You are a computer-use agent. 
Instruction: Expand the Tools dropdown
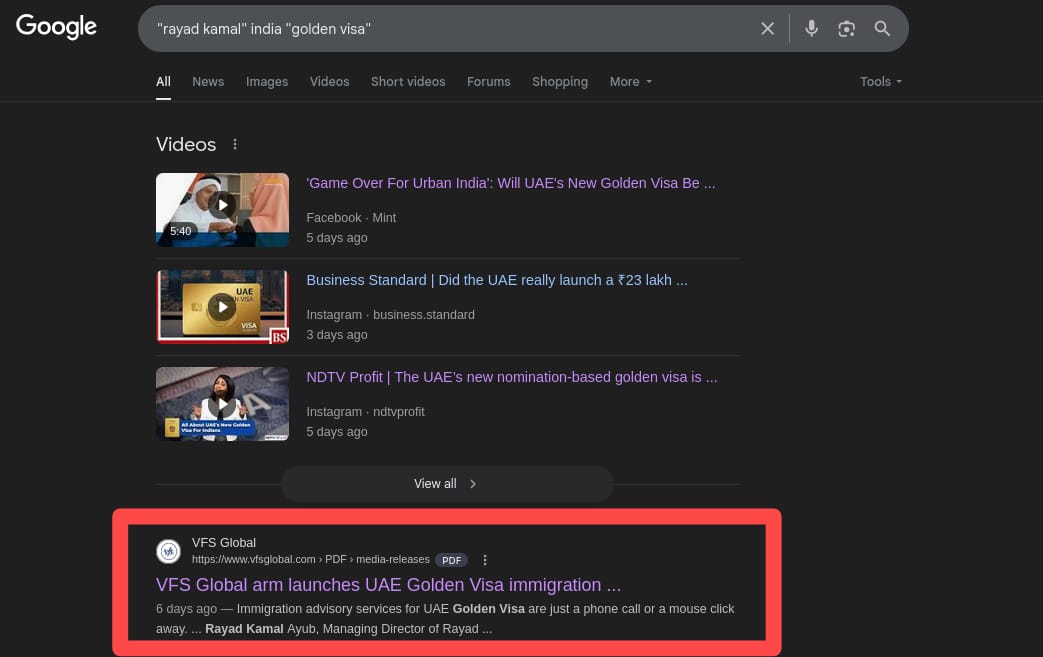(881, 82)
